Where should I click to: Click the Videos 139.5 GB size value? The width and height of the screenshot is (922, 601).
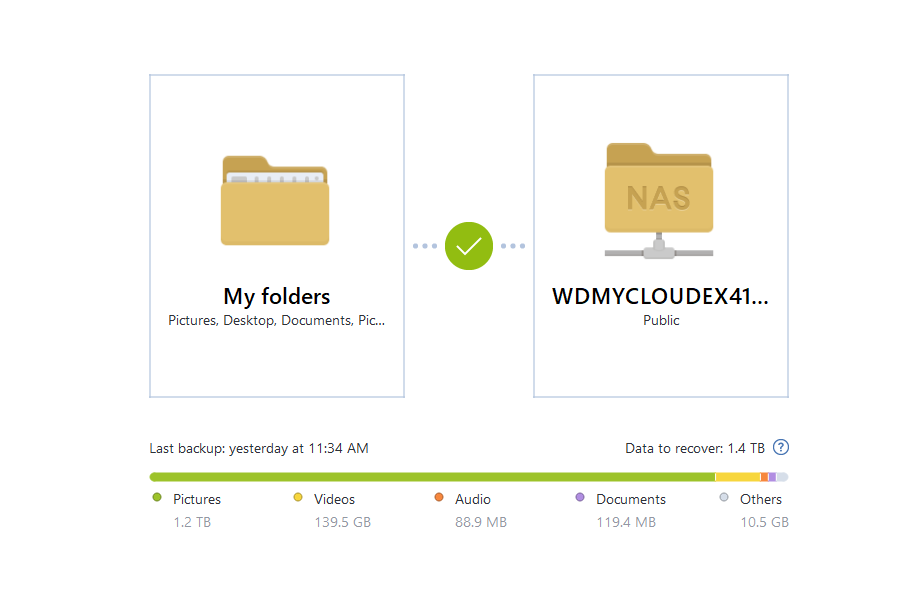coord(342,522)
